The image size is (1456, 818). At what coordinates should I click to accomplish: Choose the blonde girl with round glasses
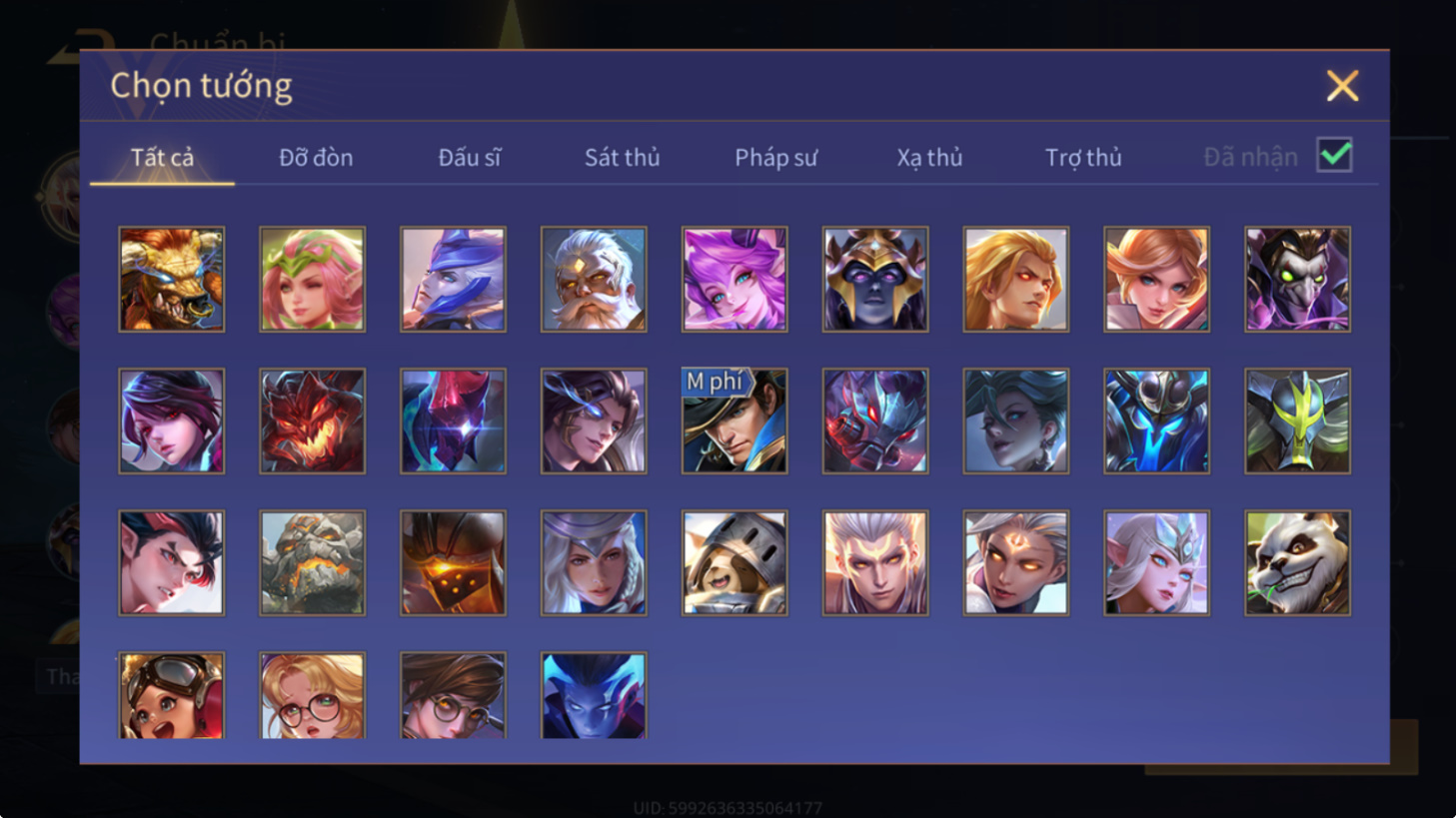(x=313, y=695)
